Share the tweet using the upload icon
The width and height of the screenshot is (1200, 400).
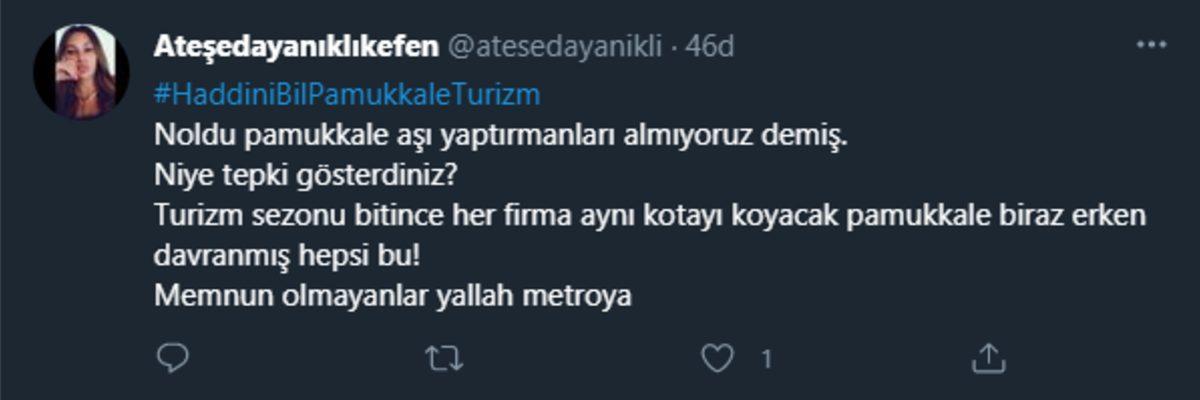click(x=988, y=357)
